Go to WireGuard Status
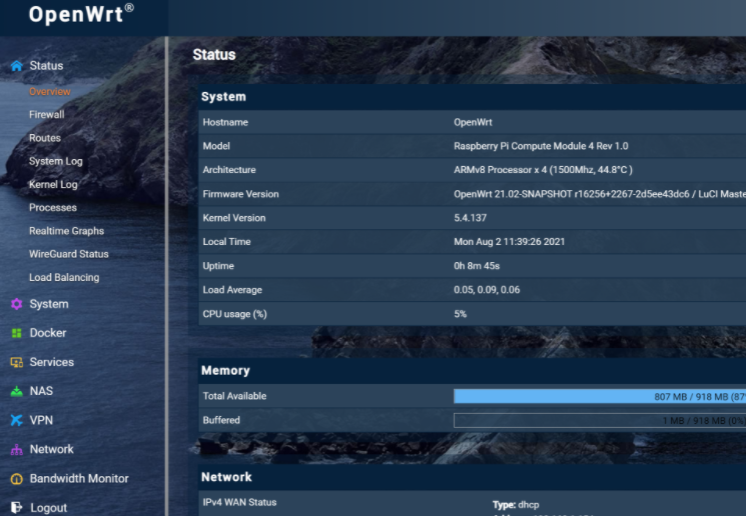The height and width of the screenshot is (516, 746). [x=68, y=254]
